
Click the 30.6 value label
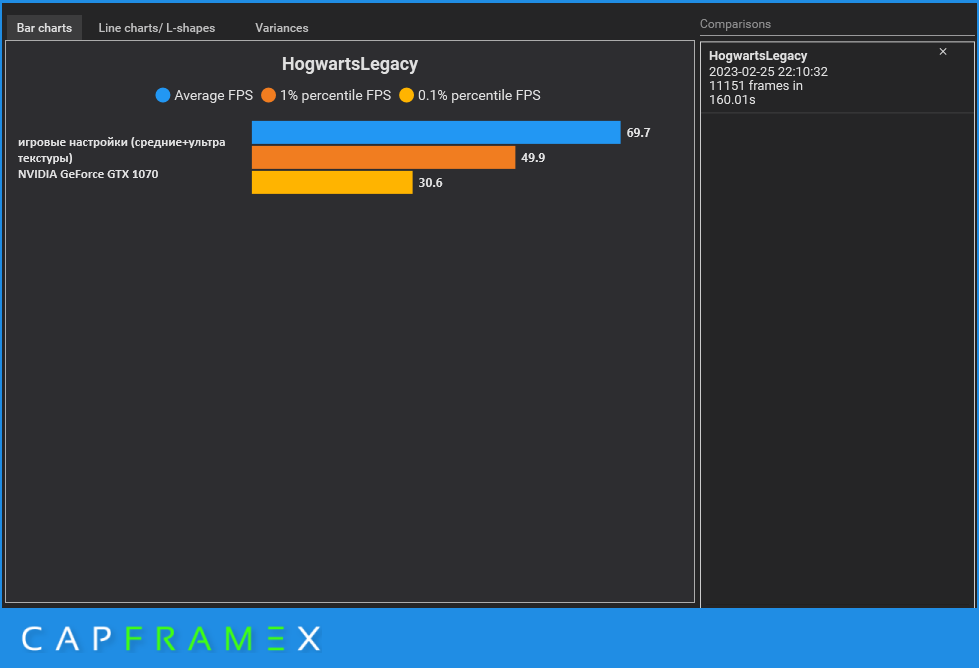pos(430,182)
